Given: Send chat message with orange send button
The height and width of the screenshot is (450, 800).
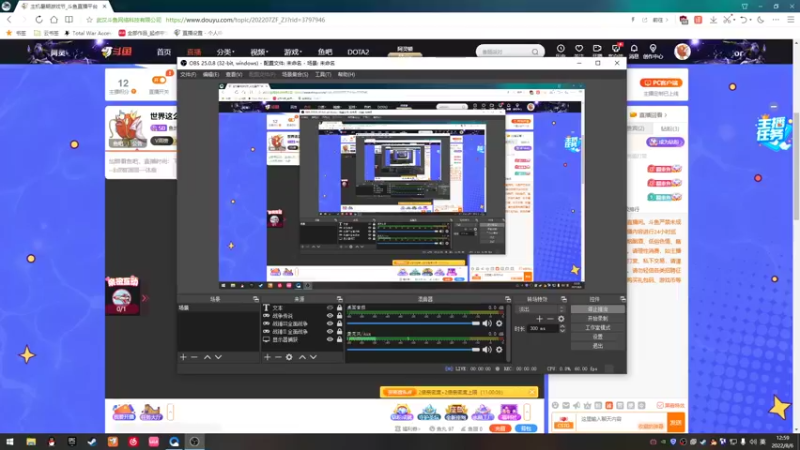Looking at the screenshot, I should [x=676, y=422].
